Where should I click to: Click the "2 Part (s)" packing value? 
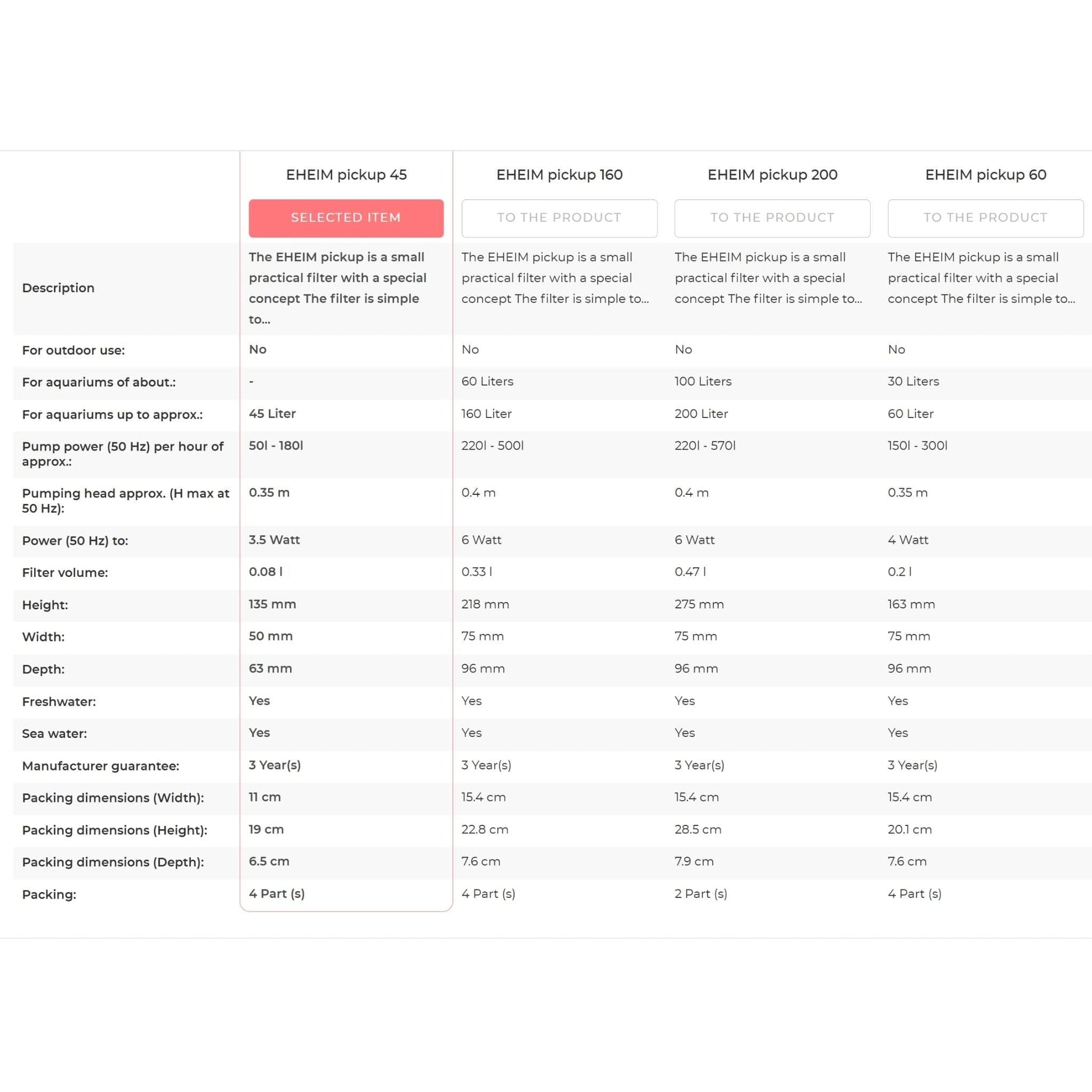[x=700, y=893]
